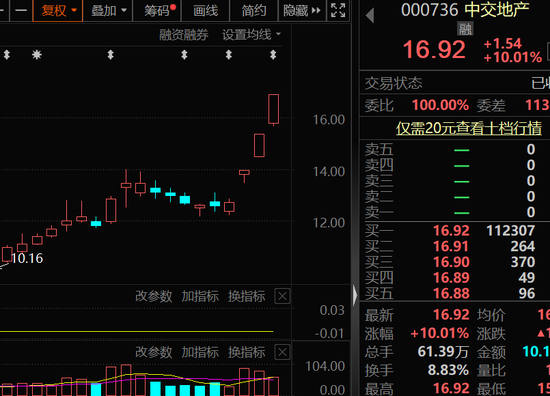Click the 筹码 toolbar button
The height and width of the screenshot is (396, 550).
point(157,11)
